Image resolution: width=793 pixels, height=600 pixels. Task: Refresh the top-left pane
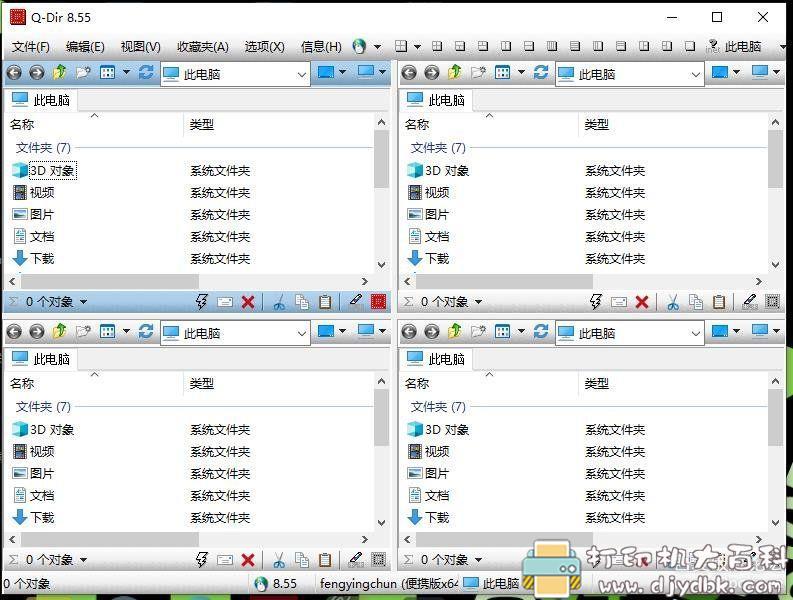click(146, 72)
